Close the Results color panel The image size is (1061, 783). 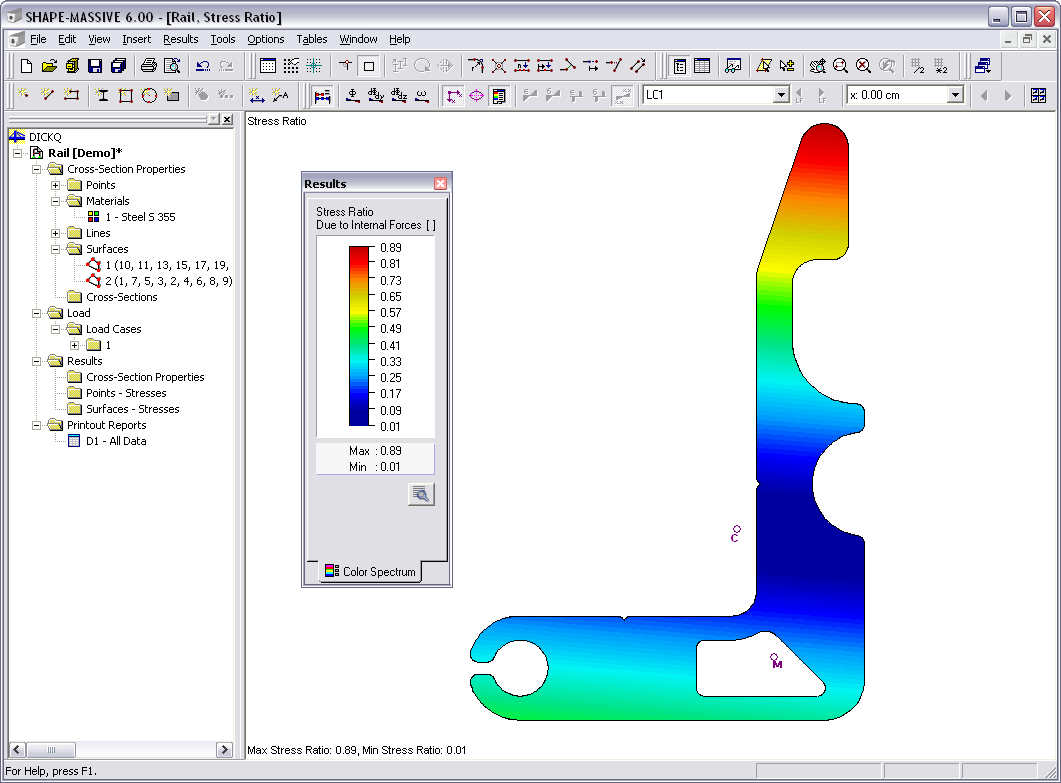(x=441, y=183)
